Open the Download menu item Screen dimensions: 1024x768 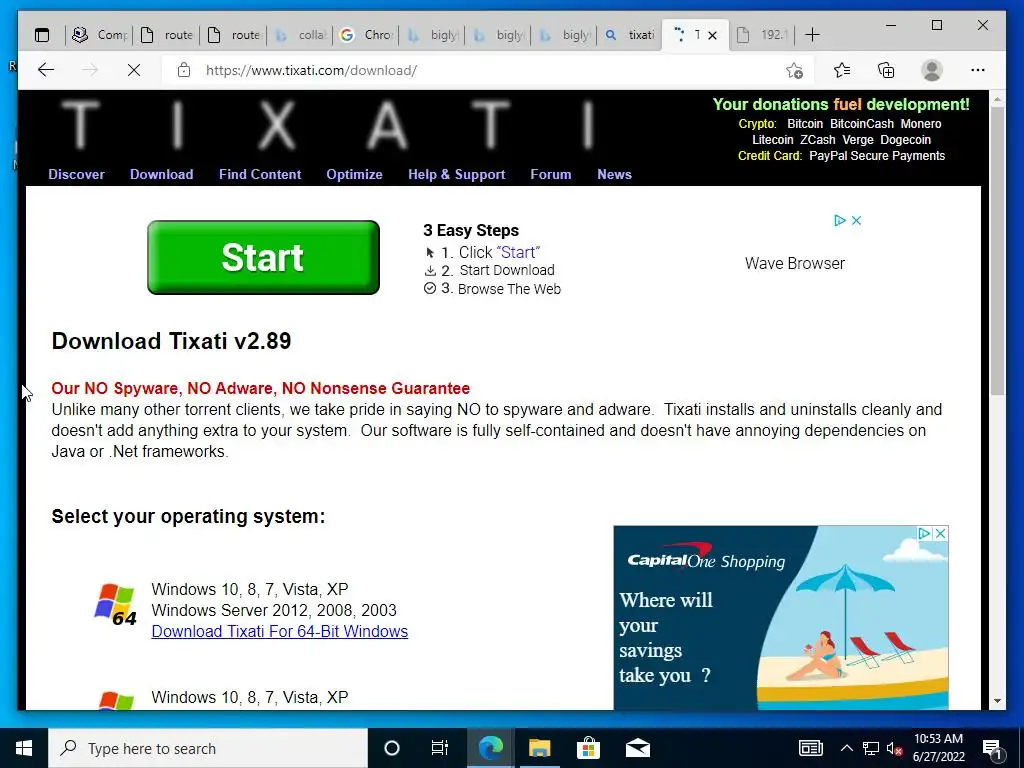(161, 174)
